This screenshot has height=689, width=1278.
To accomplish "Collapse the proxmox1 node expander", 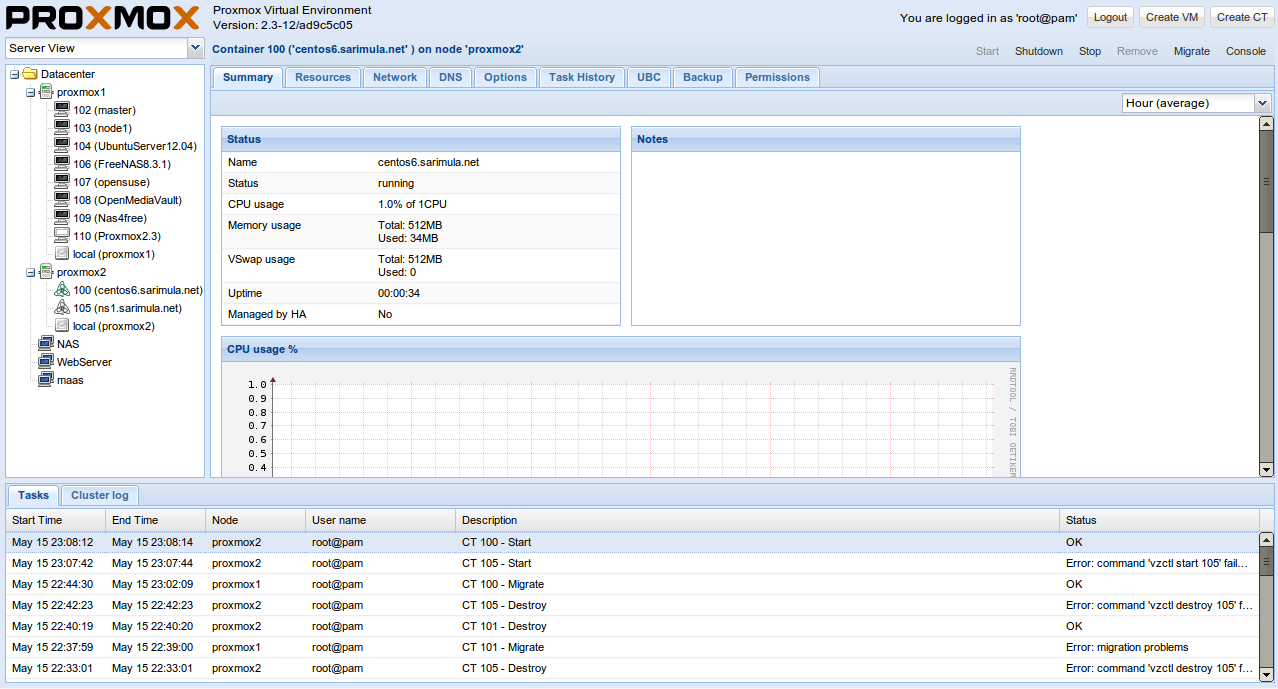I will coord(30,92).
